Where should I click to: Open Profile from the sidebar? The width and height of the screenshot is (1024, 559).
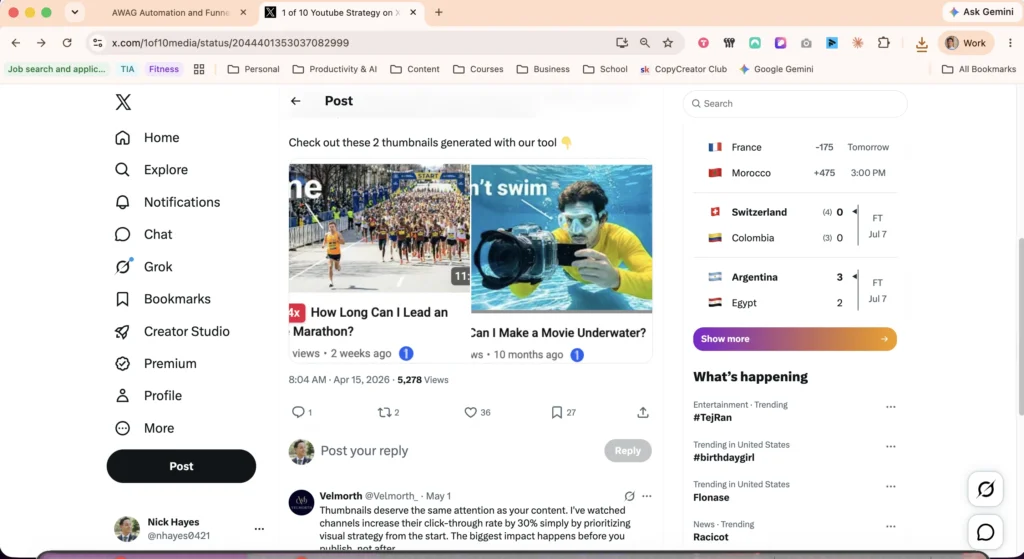pyautogui.click(x=148, y=396)
